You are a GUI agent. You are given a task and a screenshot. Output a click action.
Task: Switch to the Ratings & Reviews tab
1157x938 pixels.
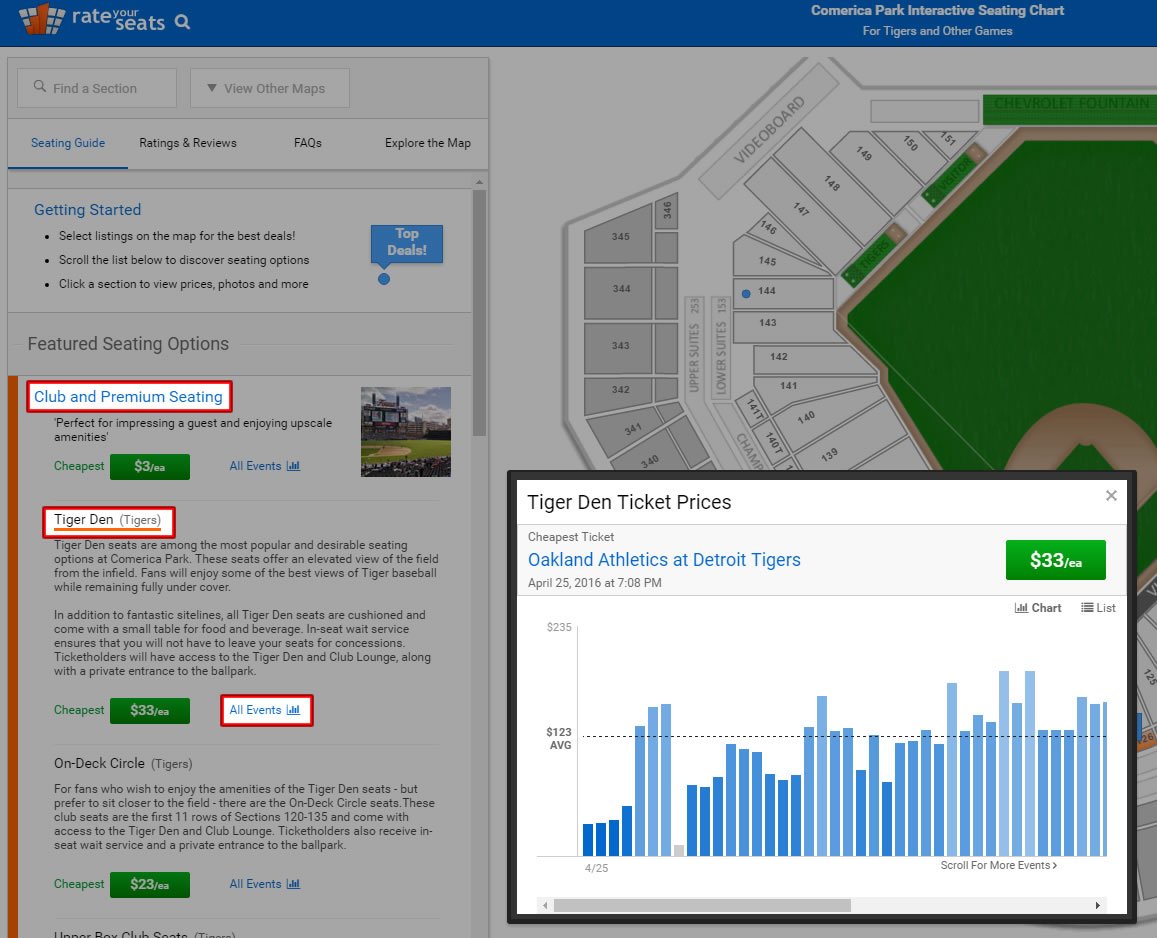tap(188, 143)
